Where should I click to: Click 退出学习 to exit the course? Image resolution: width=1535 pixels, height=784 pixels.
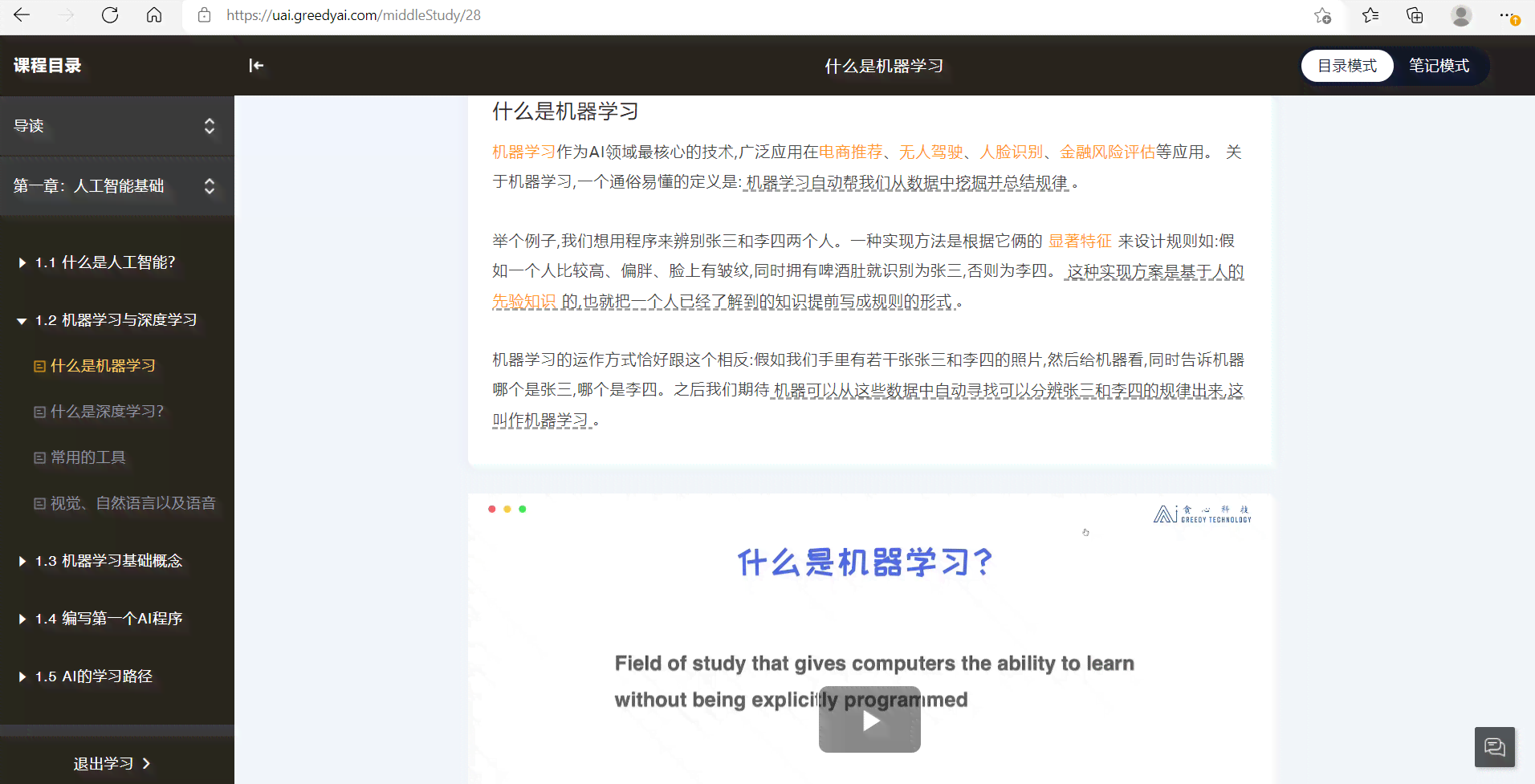pos(112,763)
